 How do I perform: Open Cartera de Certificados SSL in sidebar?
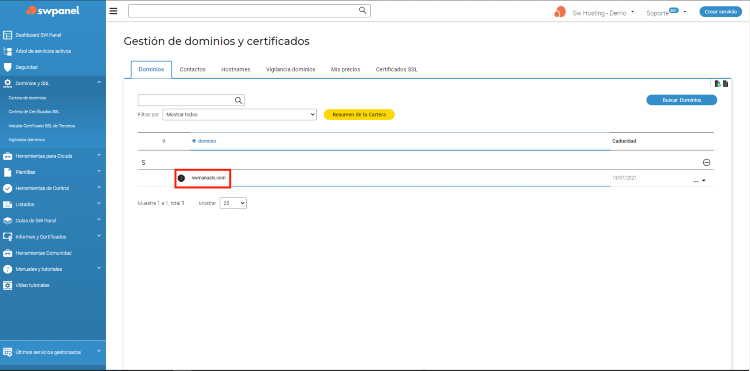click(34, 111)
